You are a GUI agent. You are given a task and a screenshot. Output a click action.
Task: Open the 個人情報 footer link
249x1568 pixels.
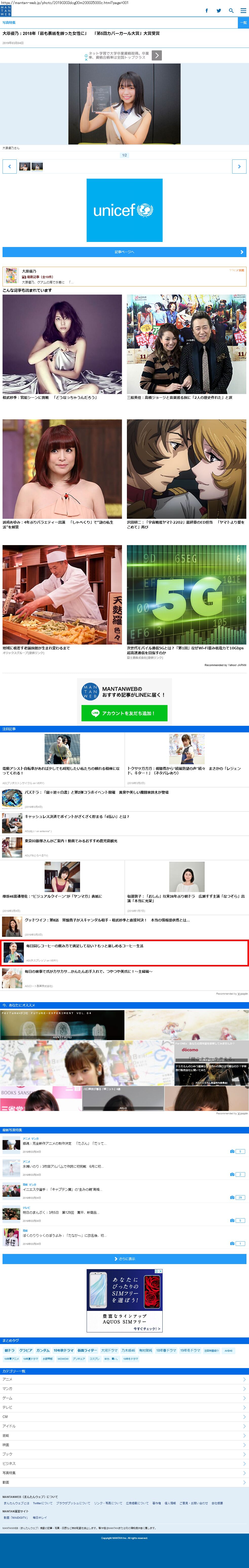coord(170,1503)
